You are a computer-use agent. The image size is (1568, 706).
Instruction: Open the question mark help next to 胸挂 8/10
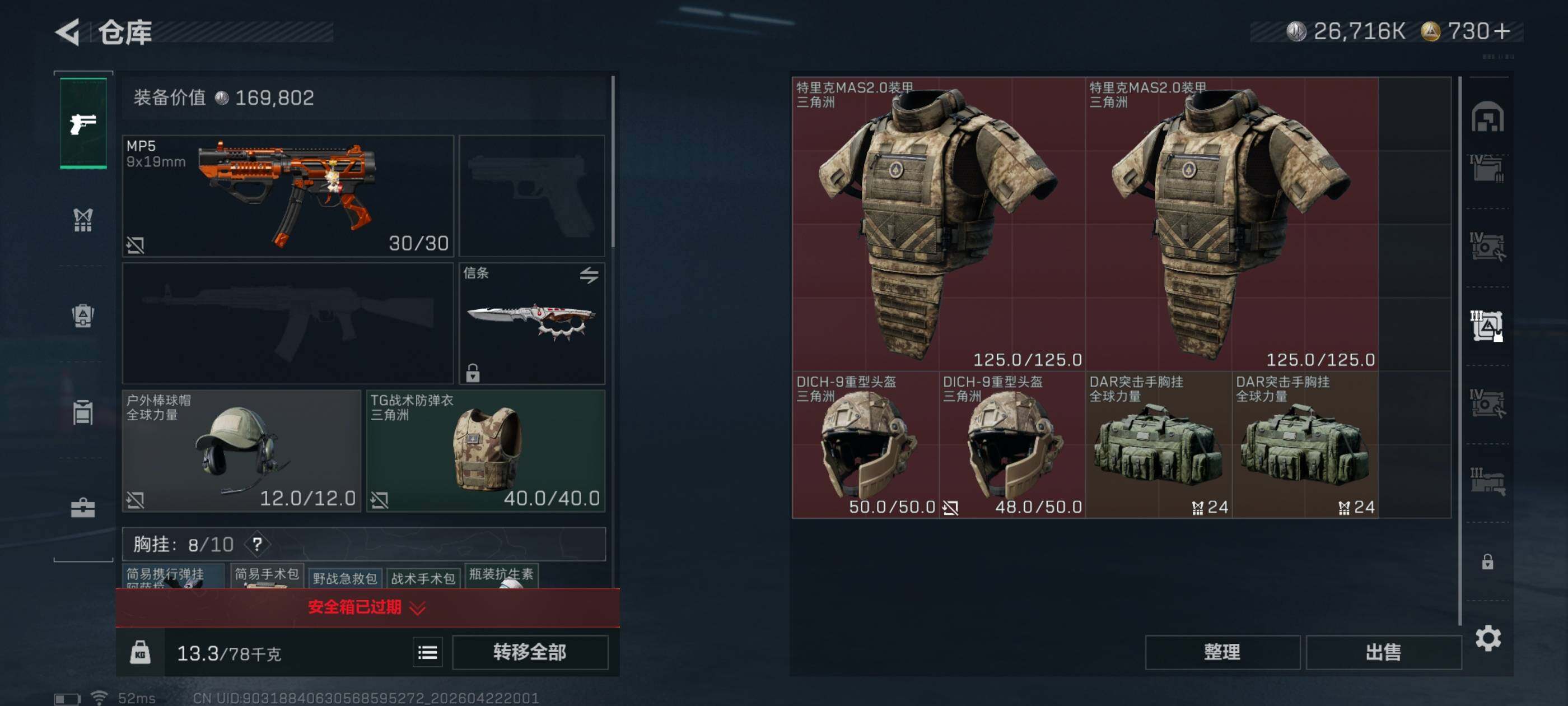(x=258, y=544)
